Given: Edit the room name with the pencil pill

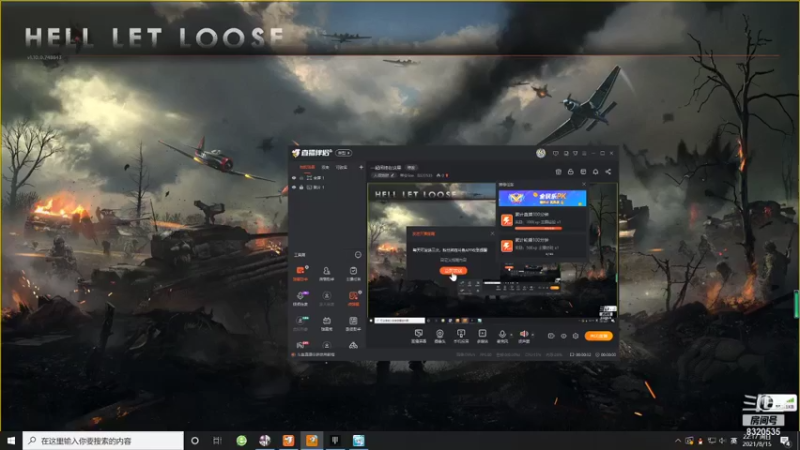Looking at the screenshot, I should [x=384, y=176].
